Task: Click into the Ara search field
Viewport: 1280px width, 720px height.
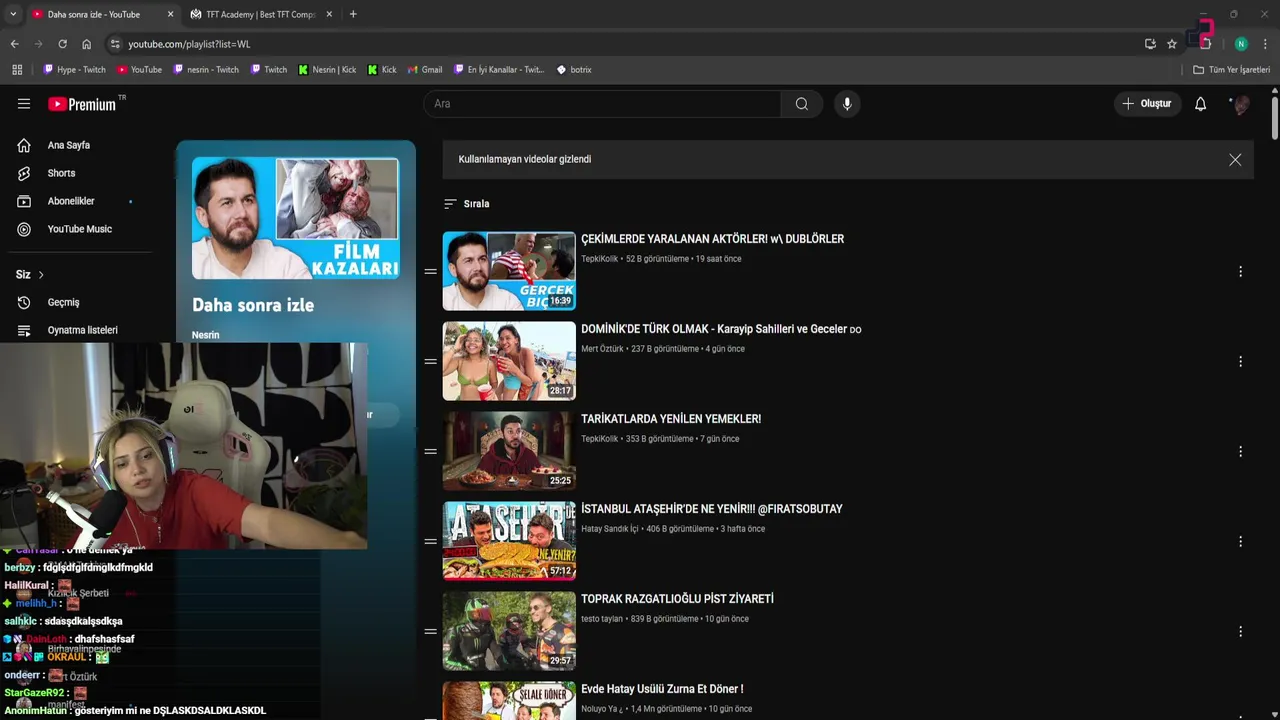Action: [602, 104]
